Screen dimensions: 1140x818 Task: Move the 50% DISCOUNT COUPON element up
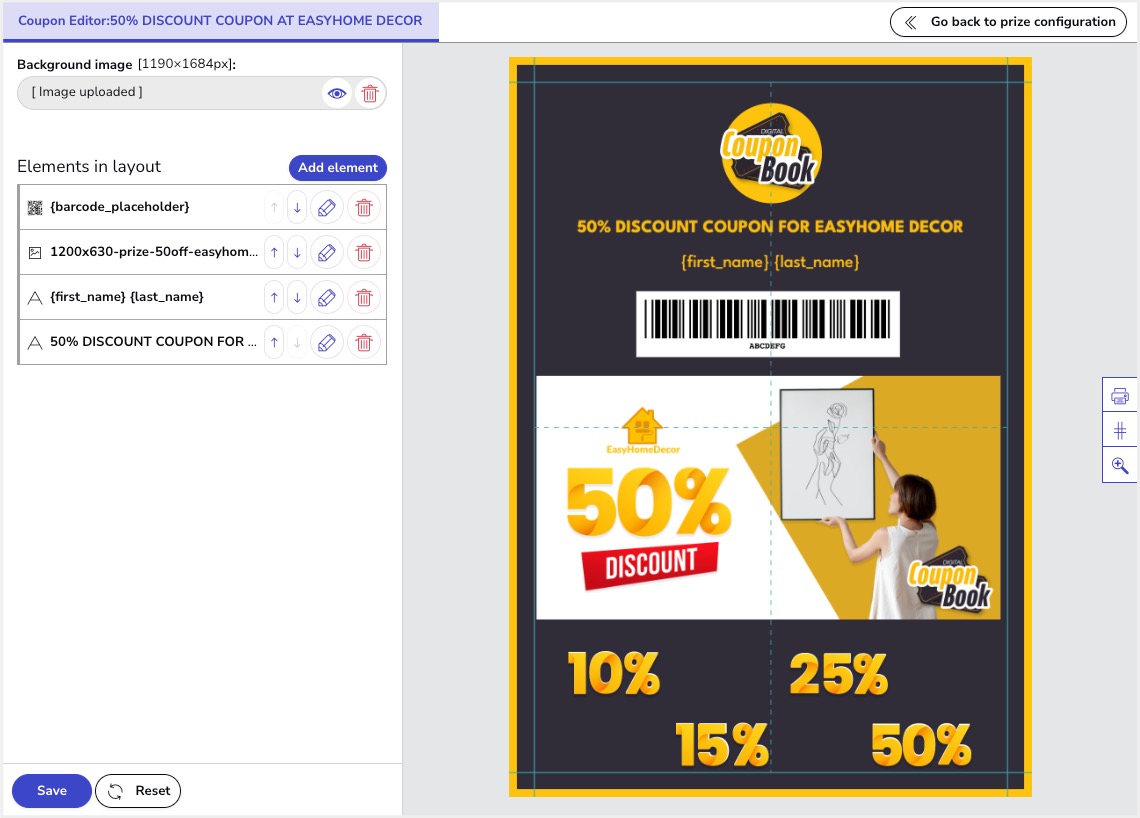click(x=274, y=343)
